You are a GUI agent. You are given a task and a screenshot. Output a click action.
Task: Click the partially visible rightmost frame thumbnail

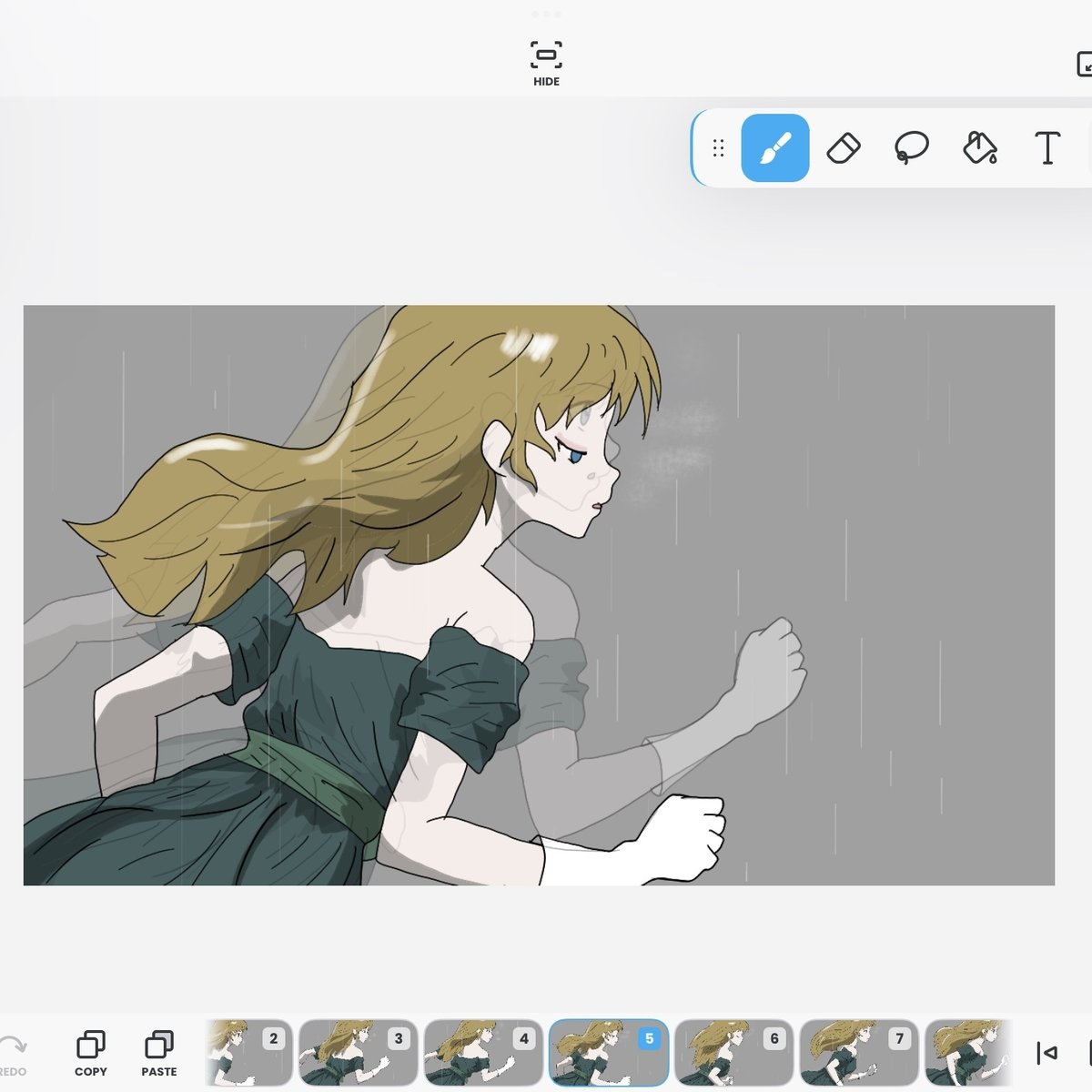[969, 1053]
